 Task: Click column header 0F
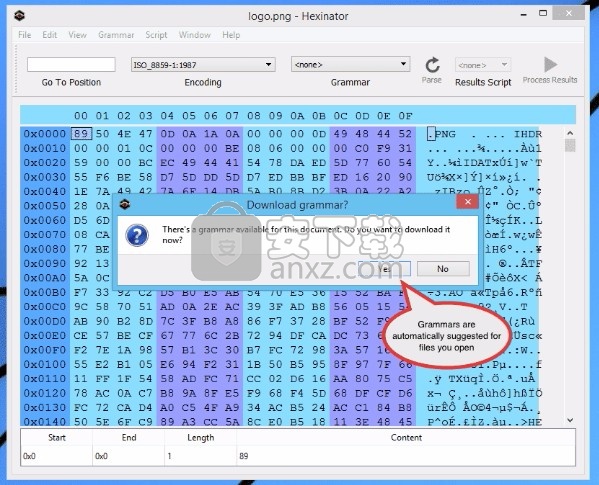point(405,116)
